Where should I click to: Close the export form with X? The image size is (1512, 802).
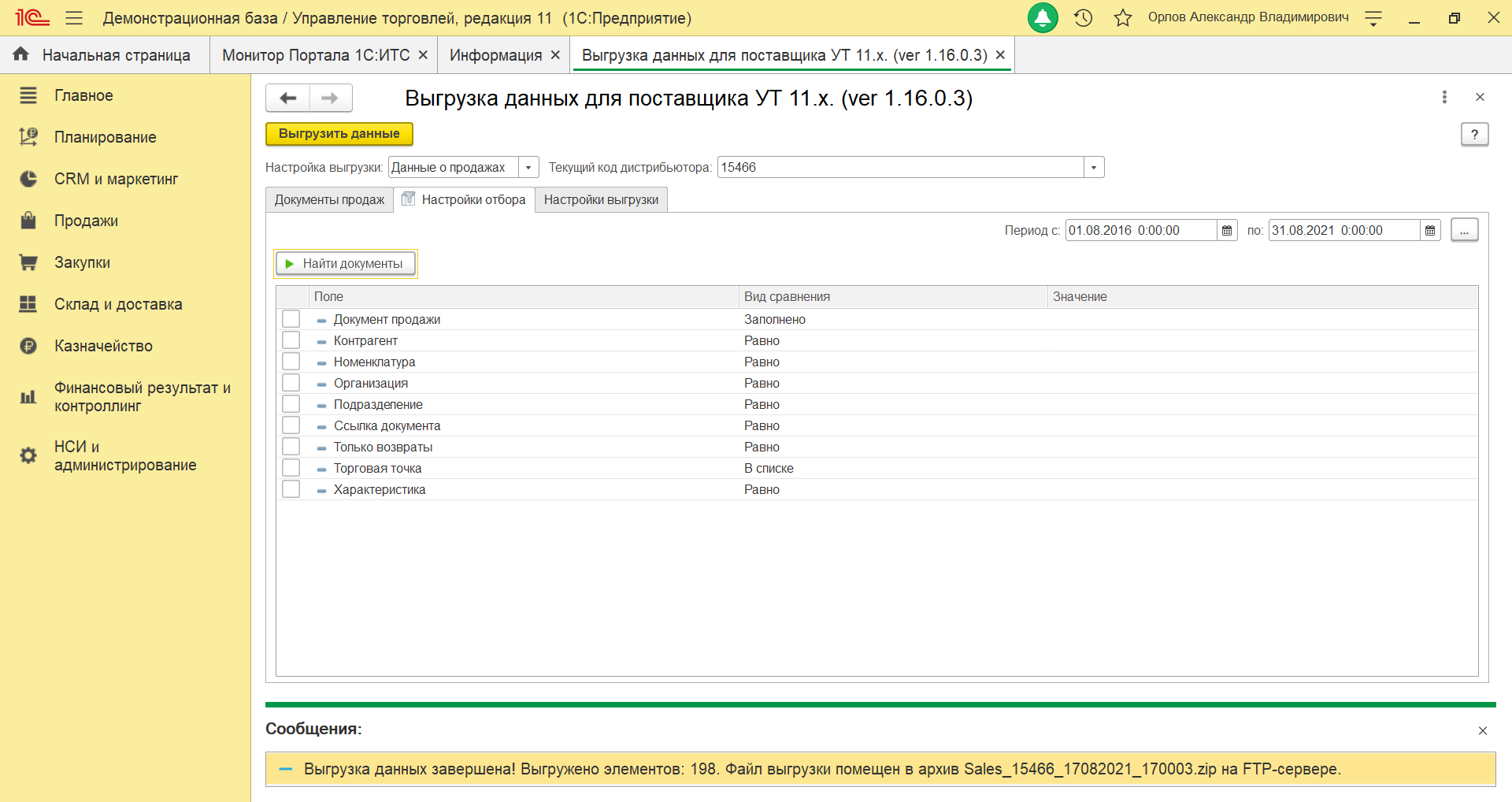[1480, 97]
